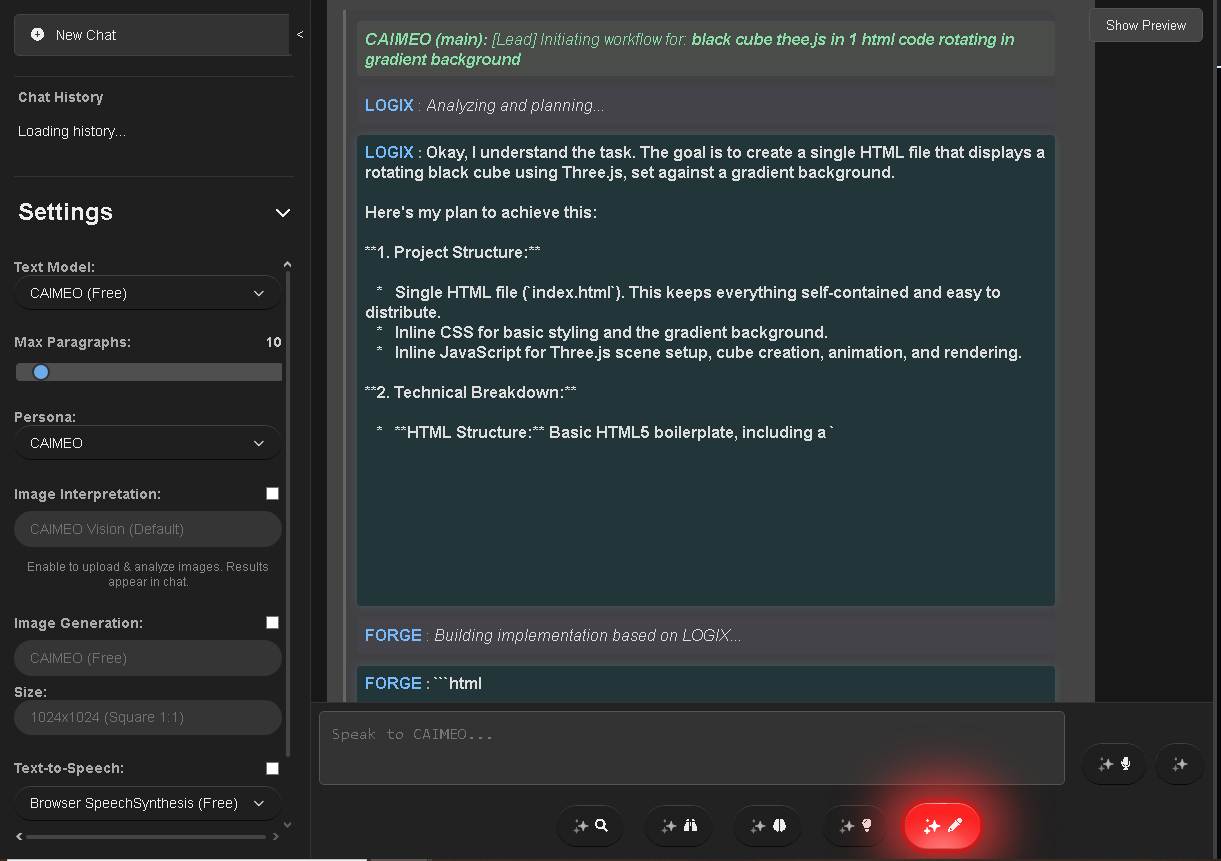1221x861 pixels.
Task: Open the Browser SpeechSynthesis dropdown
Action: (148, 803)
